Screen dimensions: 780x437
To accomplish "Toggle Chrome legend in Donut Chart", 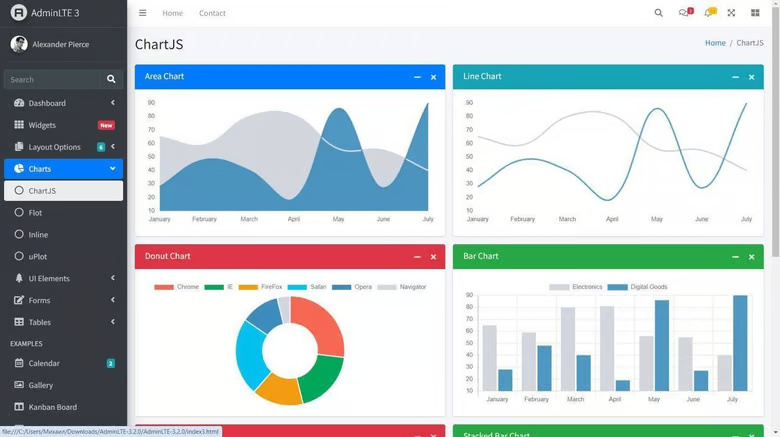I will coord(177,287).
